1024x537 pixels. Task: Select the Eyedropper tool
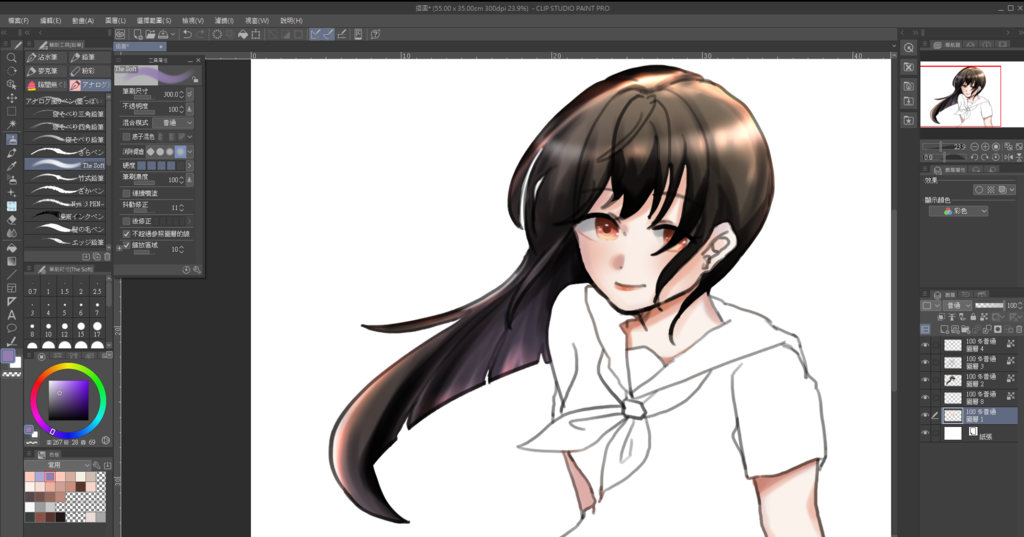[x=11, y=166]
